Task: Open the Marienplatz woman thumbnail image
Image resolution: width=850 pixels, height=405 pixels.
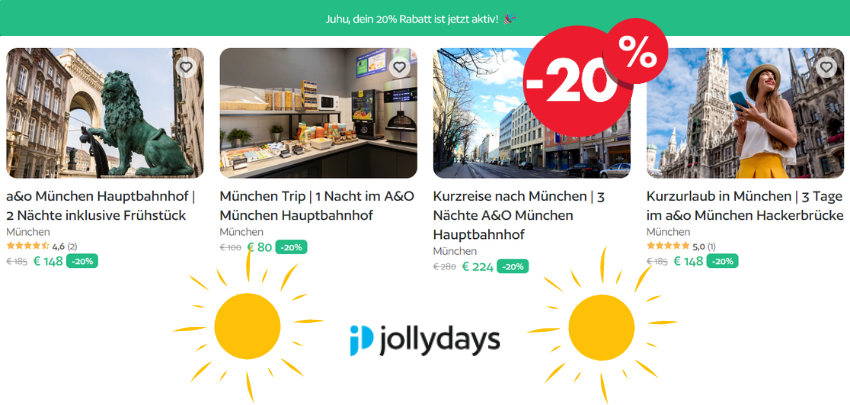Action: (x=745, y=113)
